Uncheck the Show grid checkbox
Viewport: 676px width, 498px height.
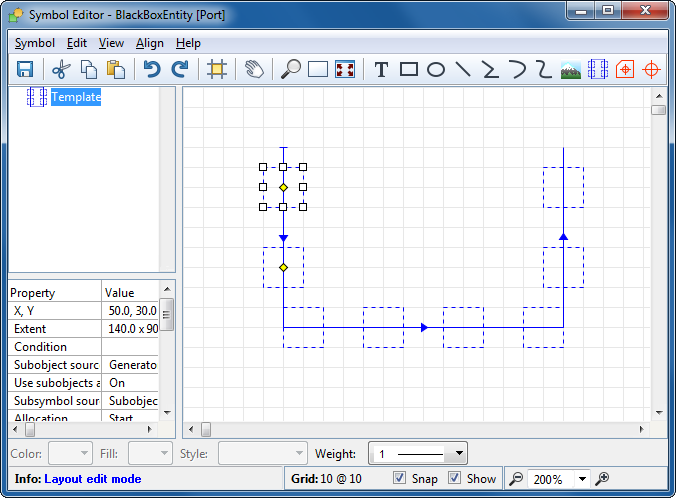click(x=455, y=479)
